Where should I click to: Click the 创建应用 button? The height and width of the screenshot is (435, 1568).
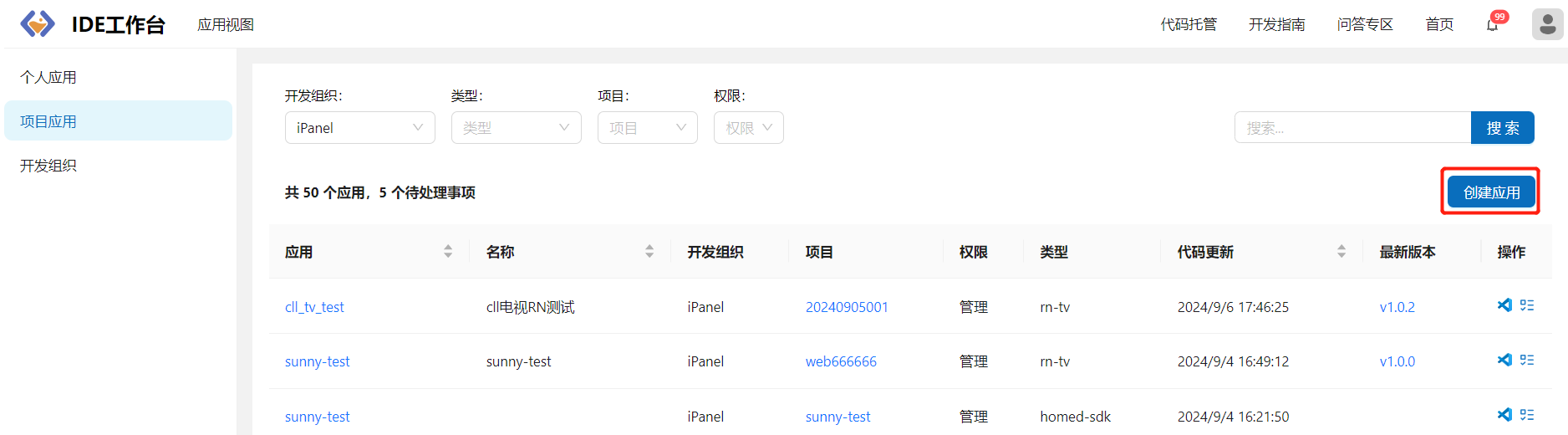pyautogui.click(x=1491, y=192)
